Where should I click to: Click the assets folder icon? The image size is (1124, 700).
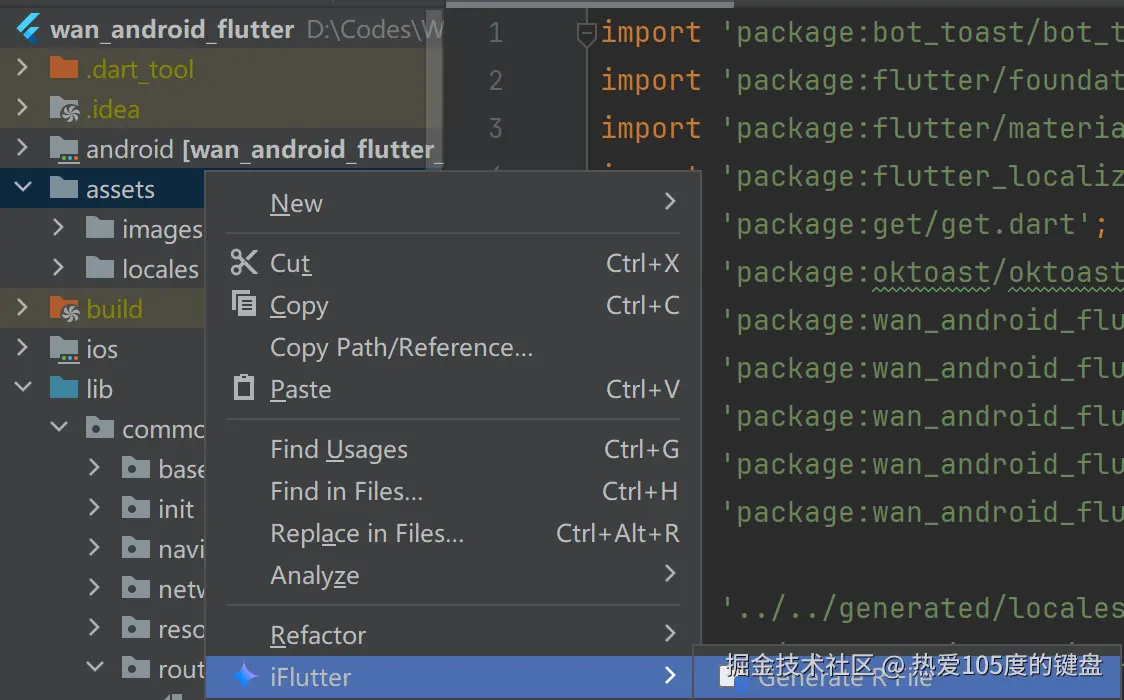pos(64,188)
